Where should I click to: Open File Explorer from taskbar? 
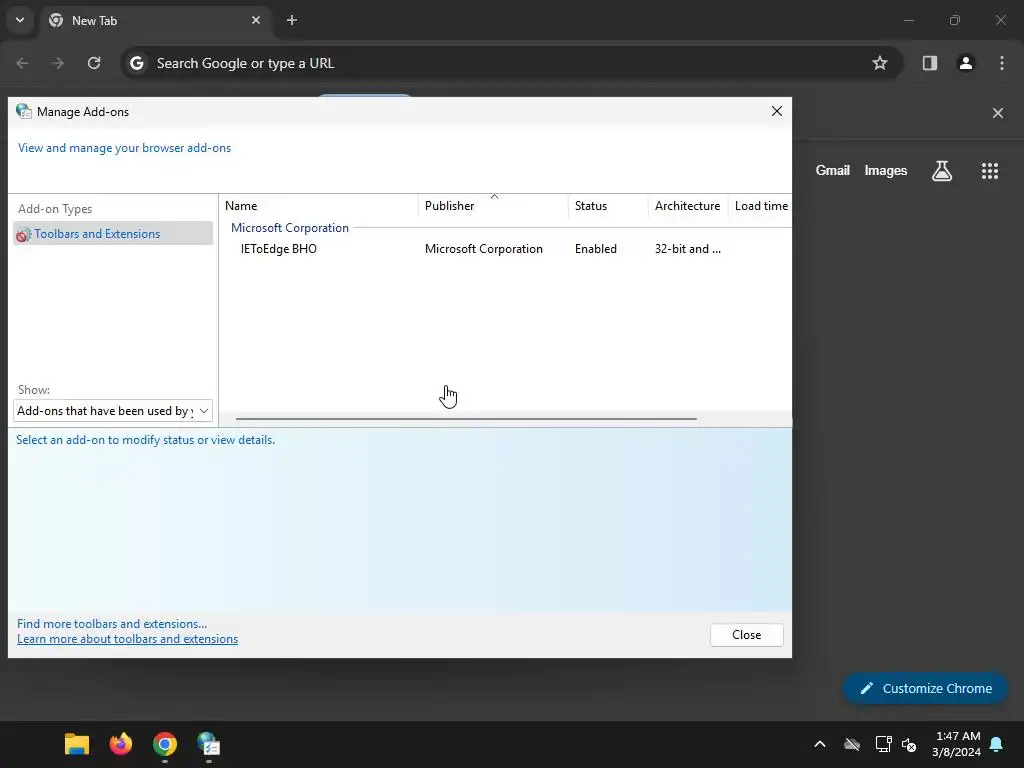click(77, 744)
